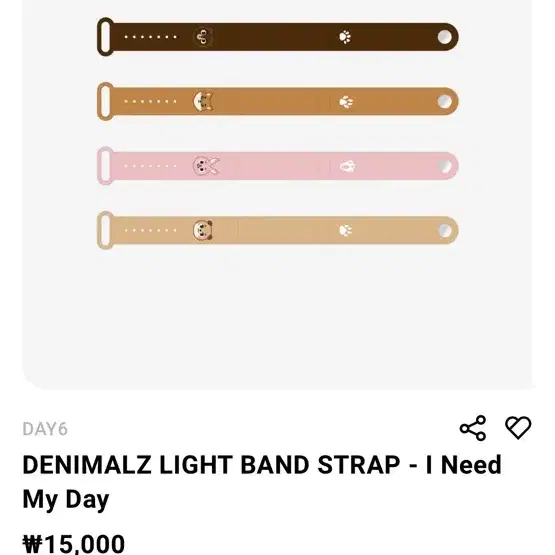Click the snap button on pink strap
Image resolution: width=555 pixels, height=555 pixels.
(445, 166)
